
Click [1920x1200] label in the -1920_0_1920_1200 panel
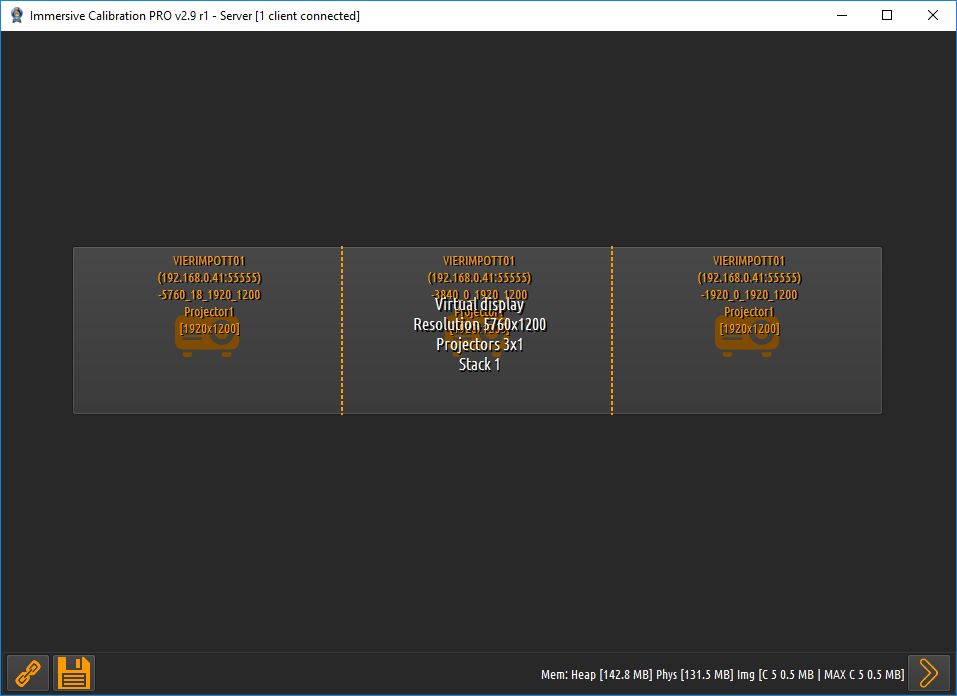pos(749,328)
